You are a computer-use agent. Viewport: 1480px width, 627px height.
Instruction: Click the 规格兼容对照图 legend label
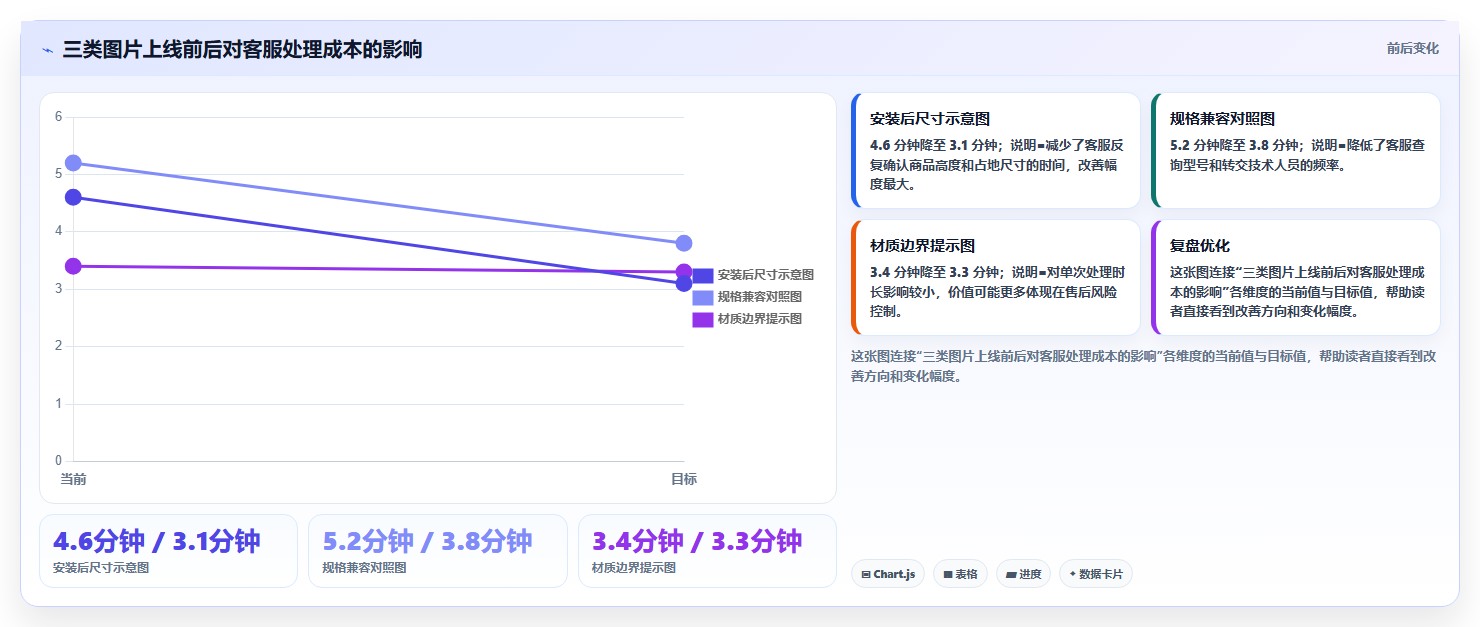click(x=760, y=297)
